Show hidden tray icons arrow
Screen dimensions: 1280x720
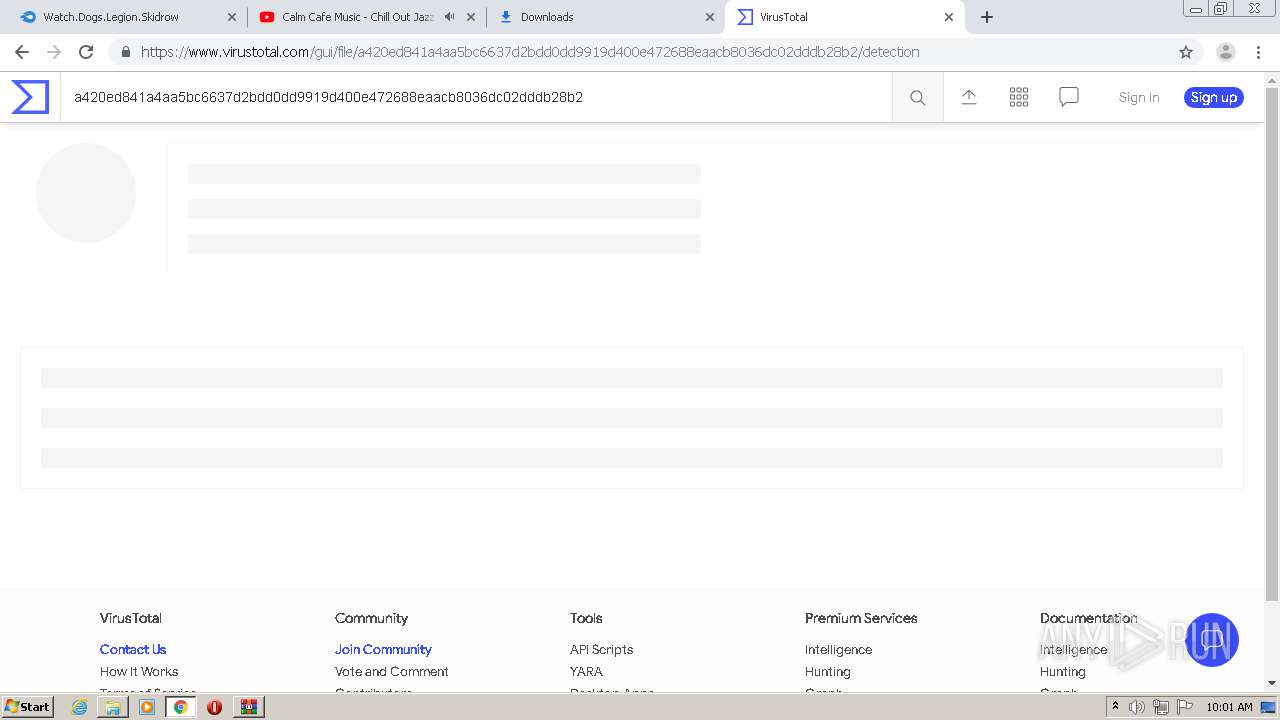(1115, 706)
